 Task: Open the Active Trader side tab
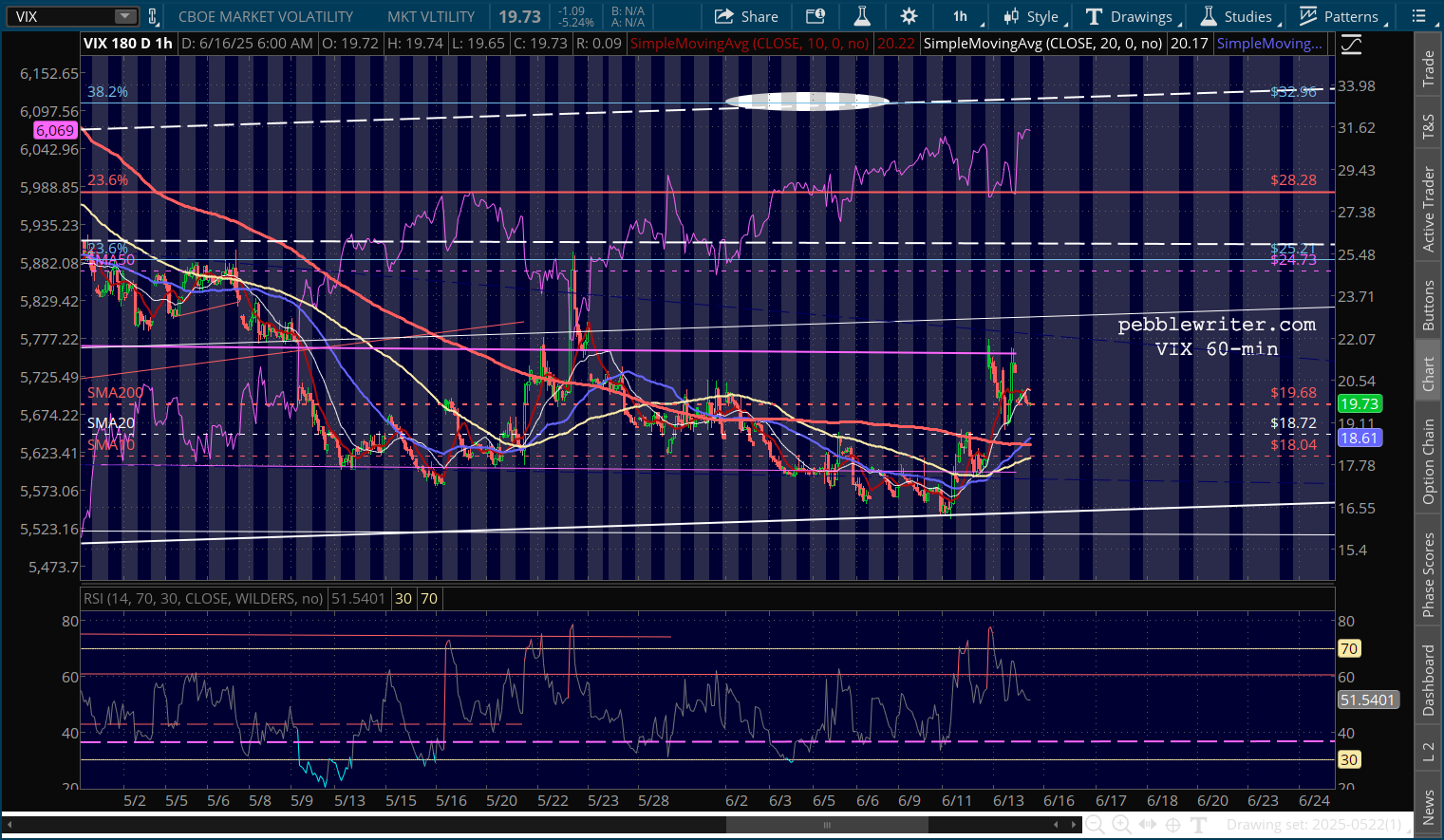pyautogui.click(x=1428, y=209)
